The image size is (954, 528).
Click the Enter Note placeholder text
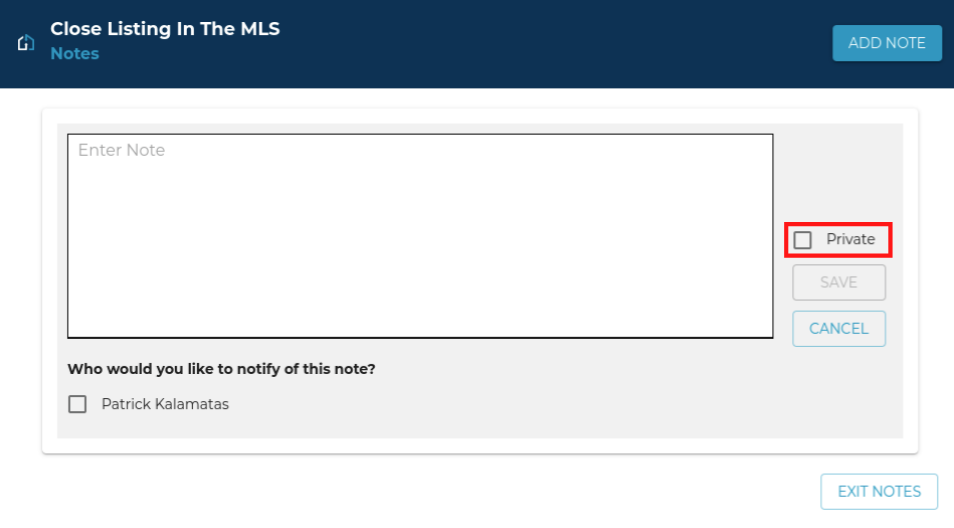tap(121, 150)
